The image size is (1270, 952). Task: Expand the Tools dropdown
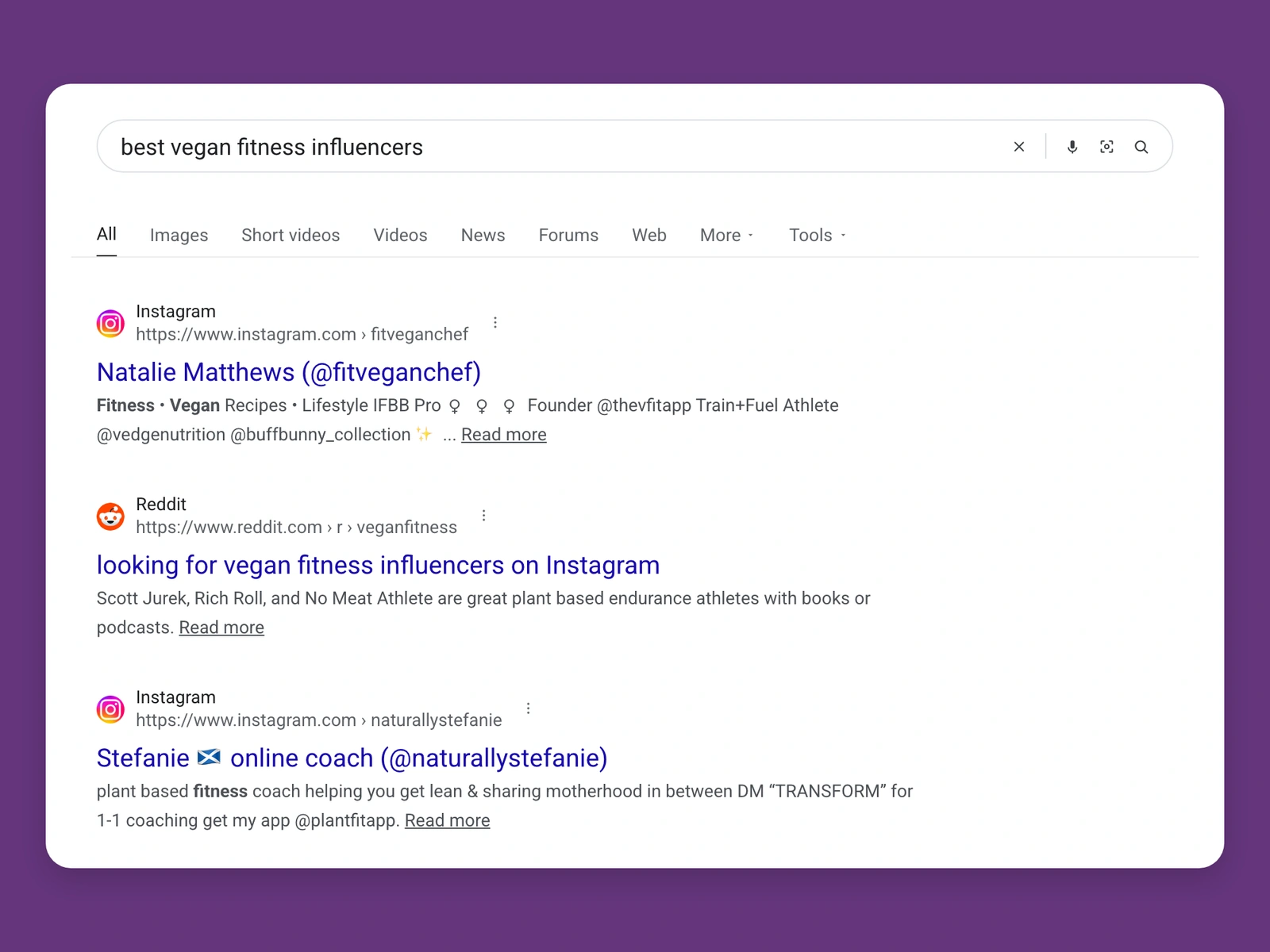point(818,235)
